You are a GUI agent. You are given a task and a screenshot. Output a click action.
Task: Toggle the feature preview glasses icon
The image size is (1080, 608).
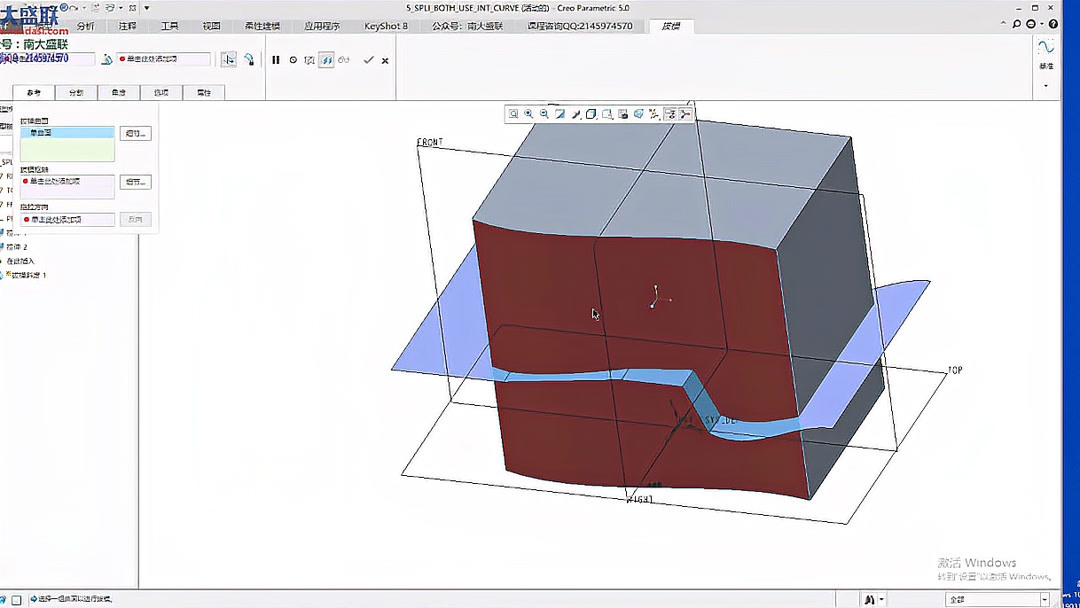[343, 60]
